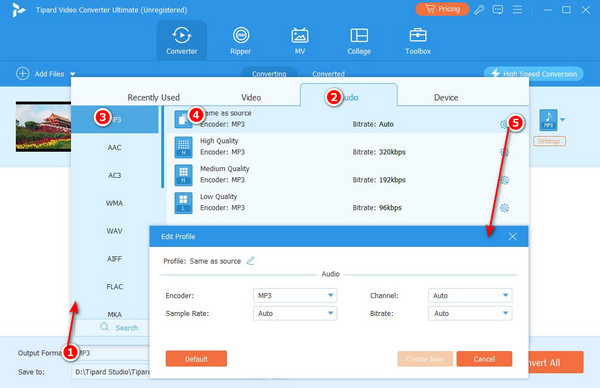Screen dimensions: 600x388
Task: Click the Create New button
Action: 425,359
